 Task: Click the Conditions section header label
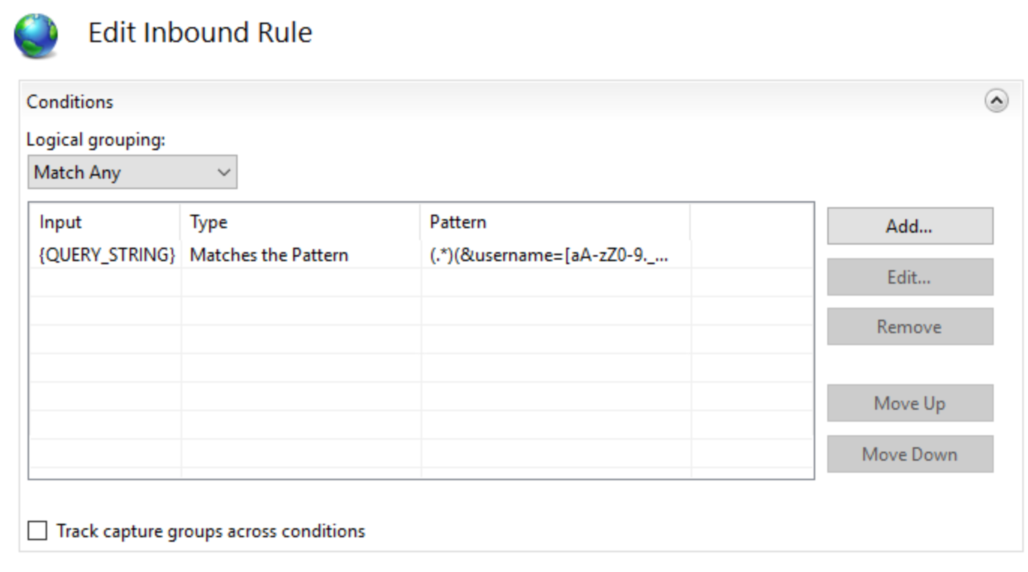70,101
